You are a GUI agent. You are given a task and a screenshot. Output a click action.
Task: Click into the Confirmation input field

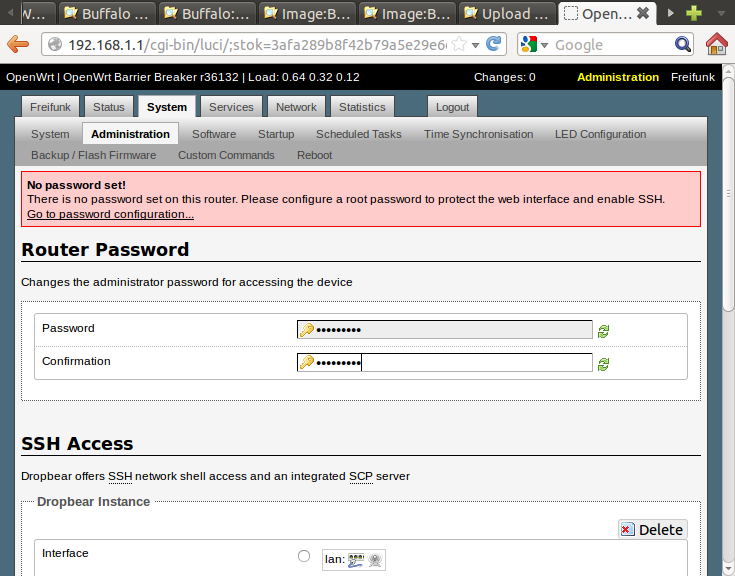pos(444,362)
